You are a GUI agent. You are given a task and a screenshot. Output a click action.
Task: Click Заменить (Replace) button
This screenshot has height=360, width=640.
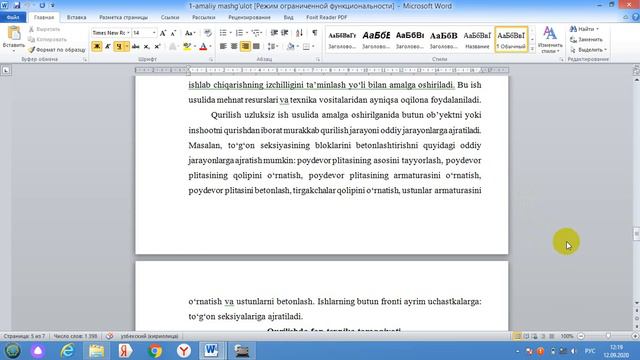point(587,40)
